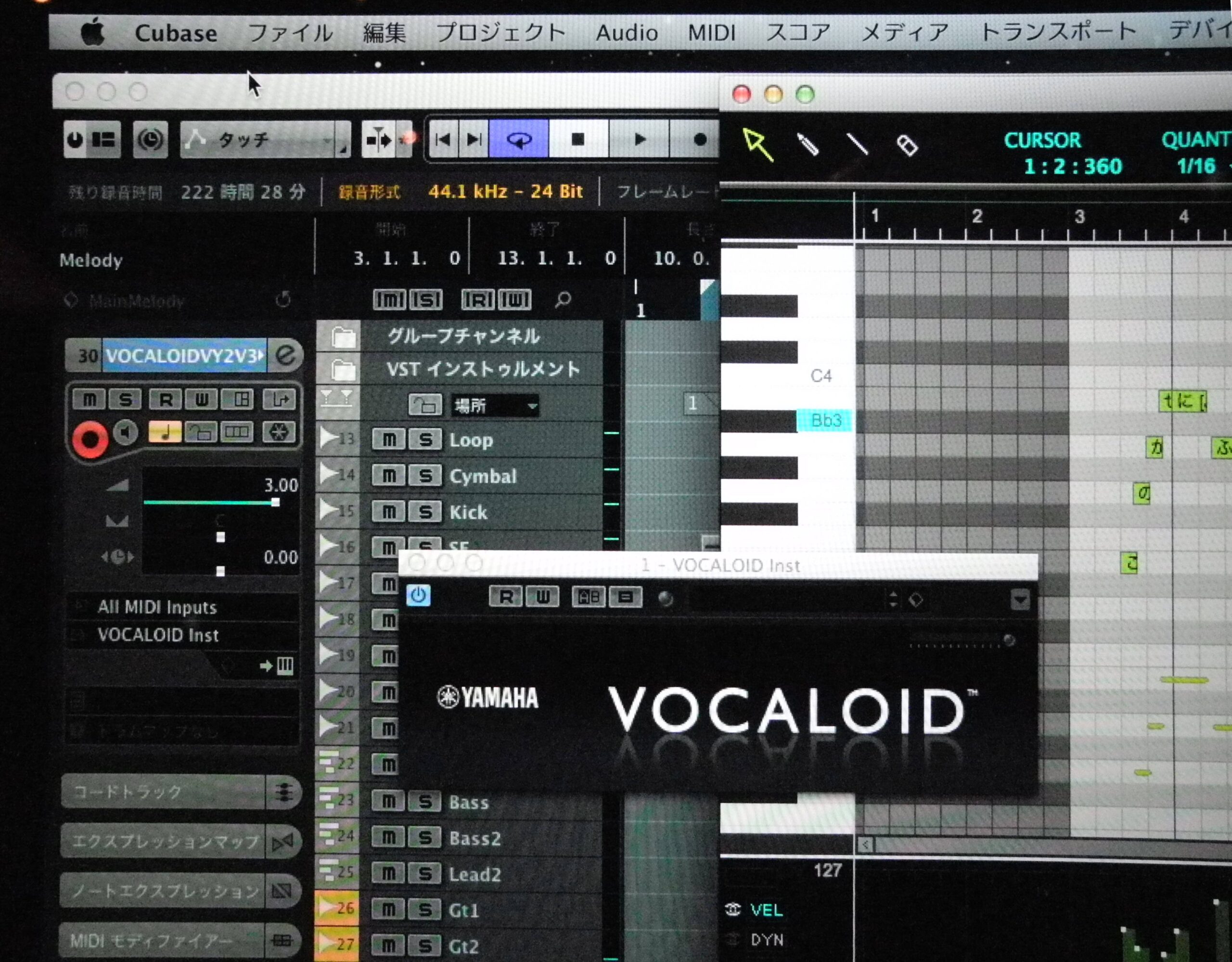Toggle Write automation in VOCALOID Inst window
This screenshot has height=962, width=1232.
542,597
